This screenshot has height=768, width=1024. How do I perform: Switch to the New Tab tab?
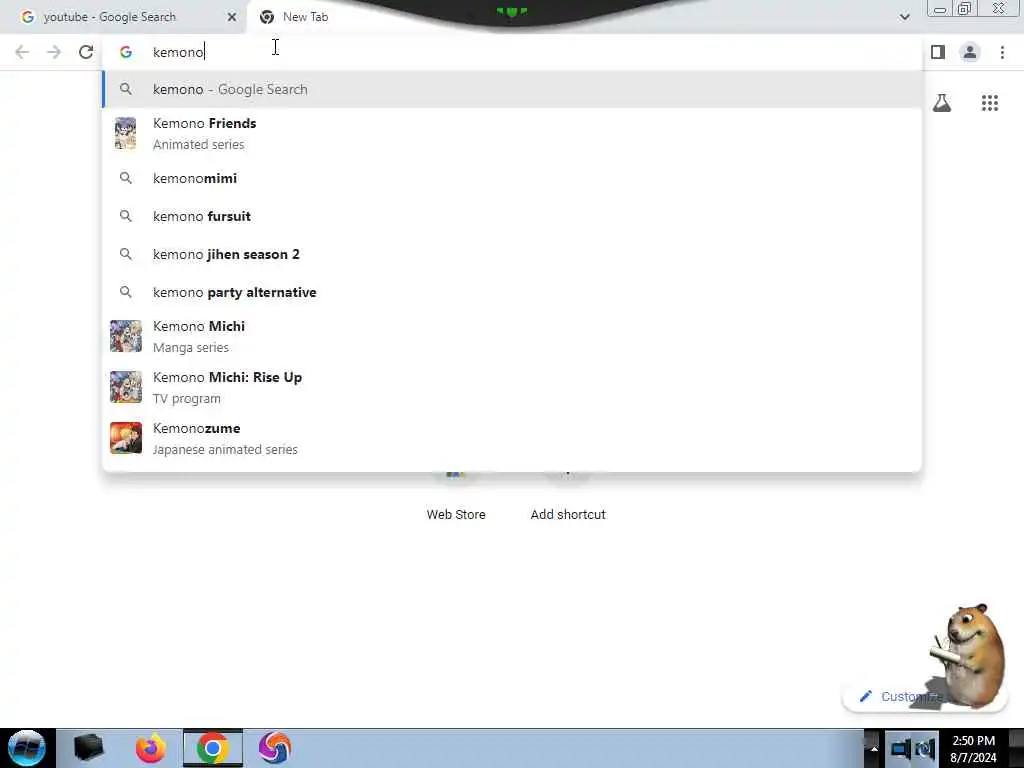(366, 17)
